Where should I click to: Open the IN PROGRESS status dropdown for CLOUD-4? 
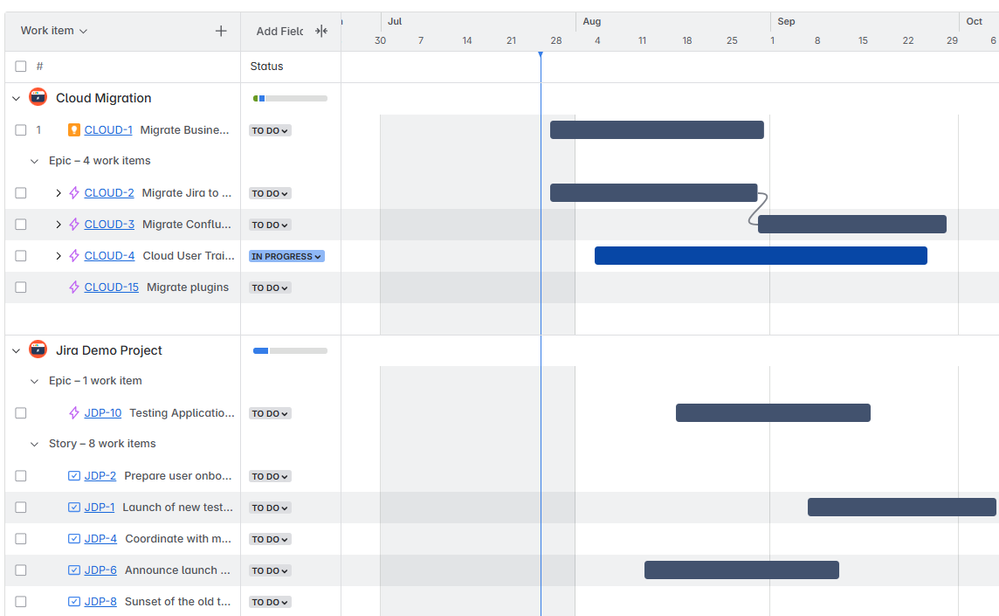pyautogui.click(x=287, y=256)
